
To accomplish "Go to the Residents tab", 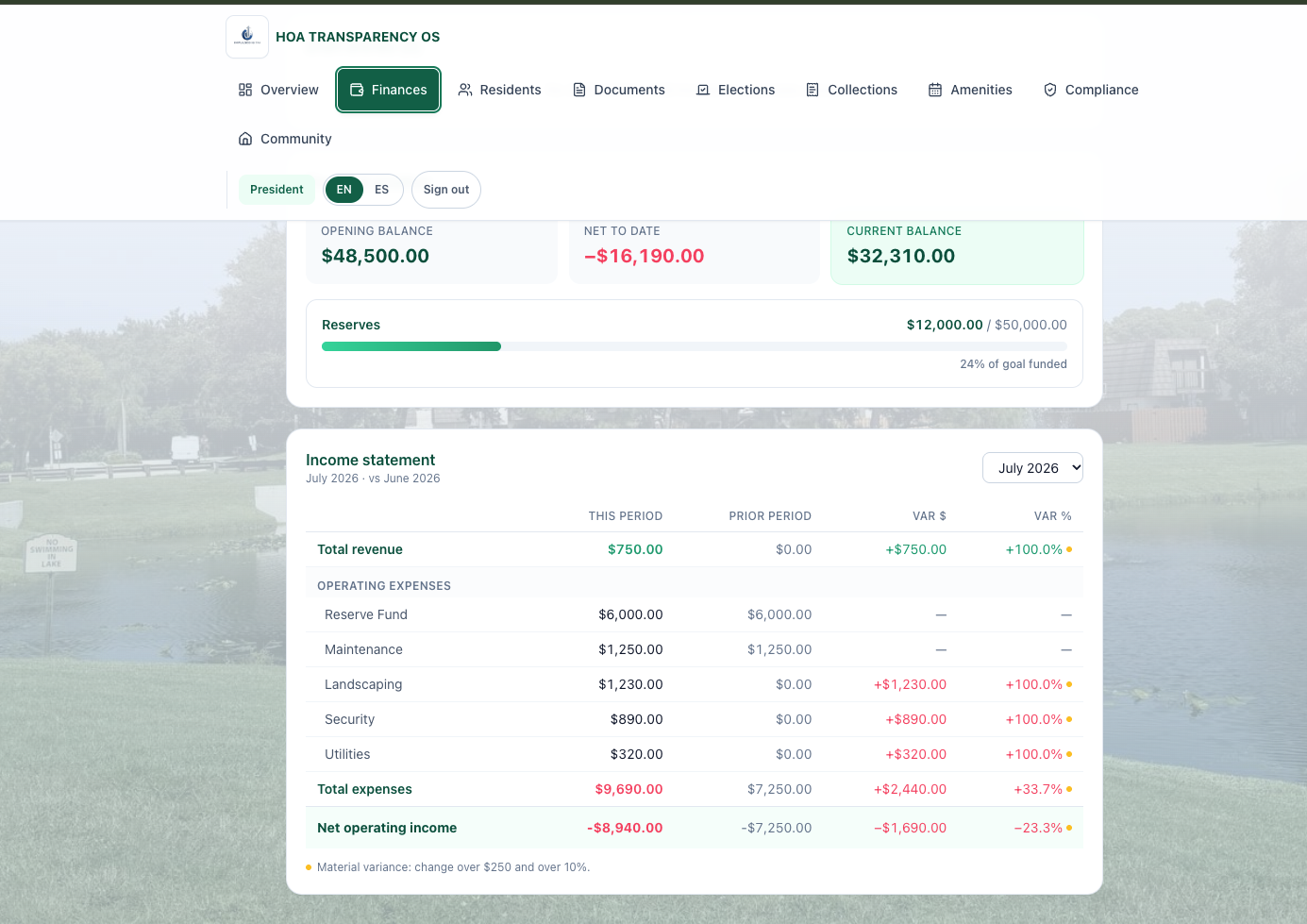I will pos(499,90).
